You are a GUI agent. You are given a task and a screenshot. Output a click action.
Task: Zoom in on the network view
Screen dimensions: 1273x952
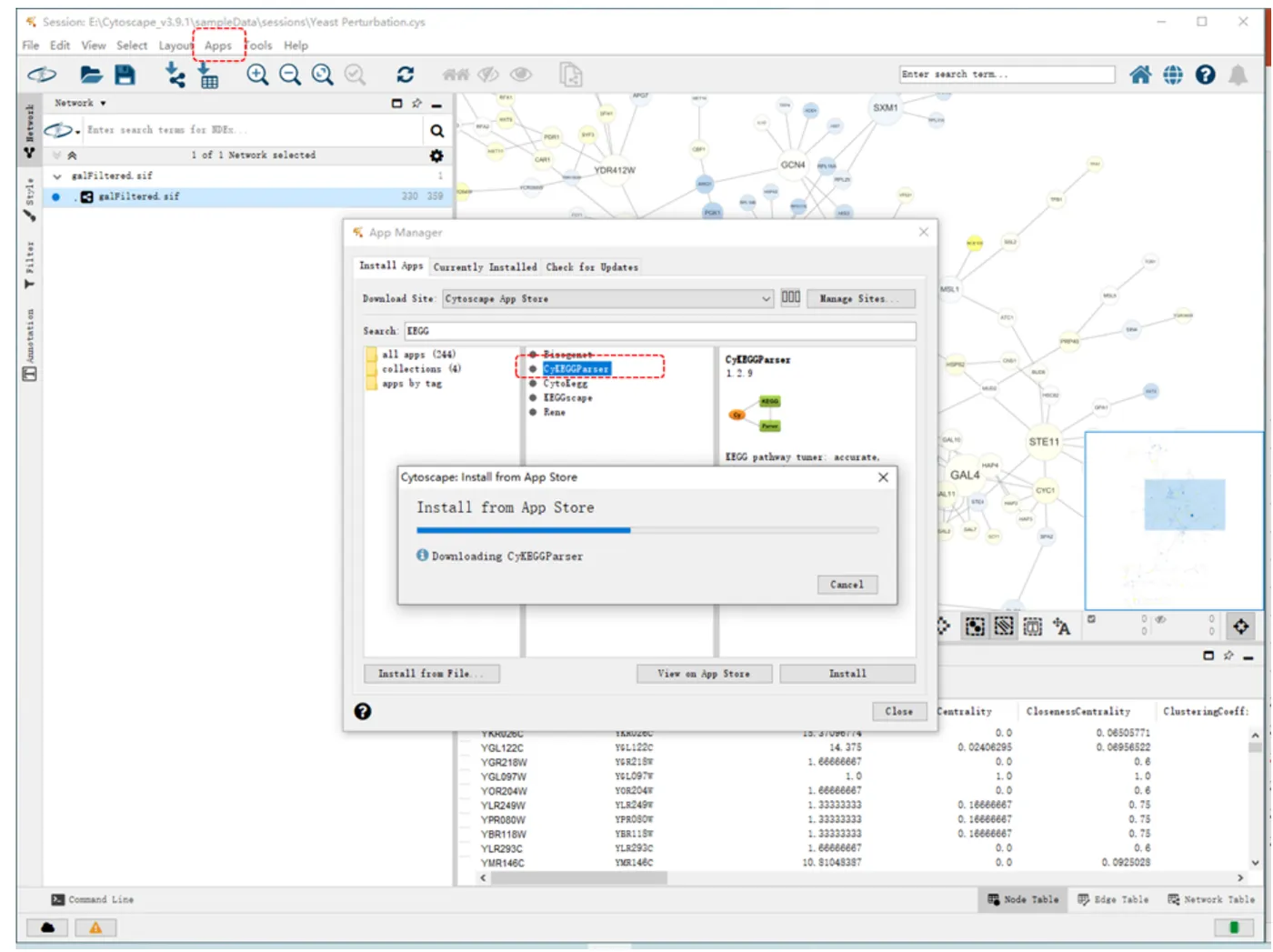coord(257,75)
